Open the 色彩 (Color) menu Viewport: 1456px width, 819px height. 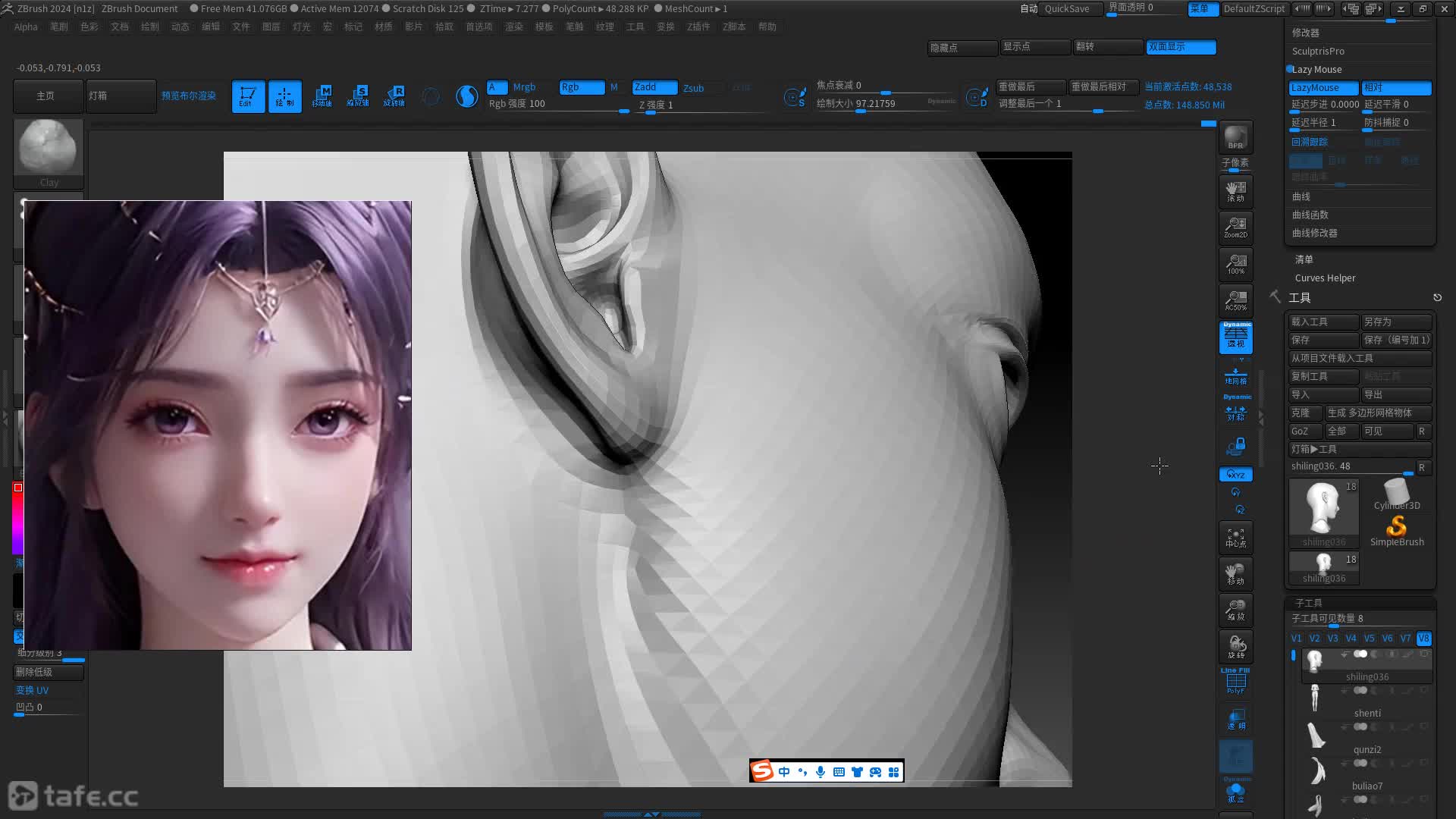point(89,27)
